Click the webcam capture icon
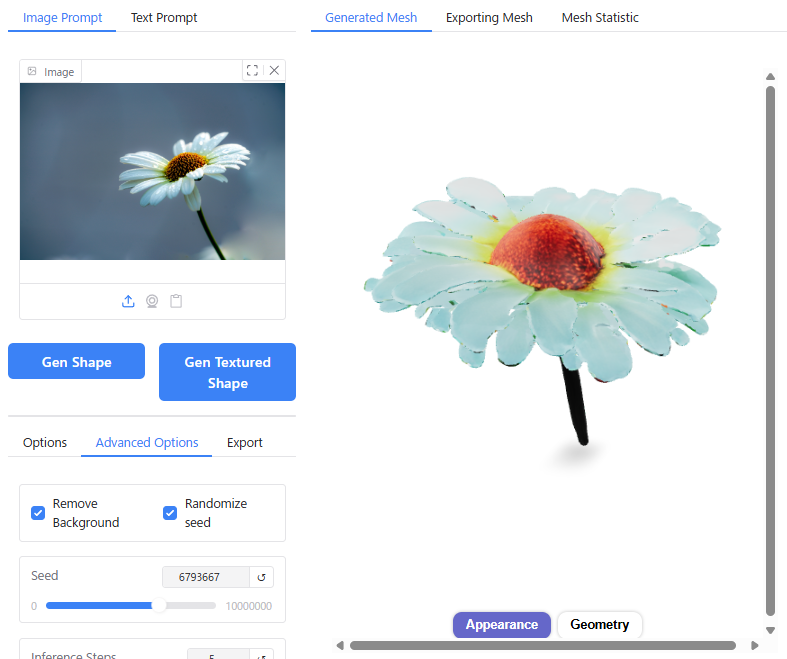787x659 pixels. tap(152, 301)
